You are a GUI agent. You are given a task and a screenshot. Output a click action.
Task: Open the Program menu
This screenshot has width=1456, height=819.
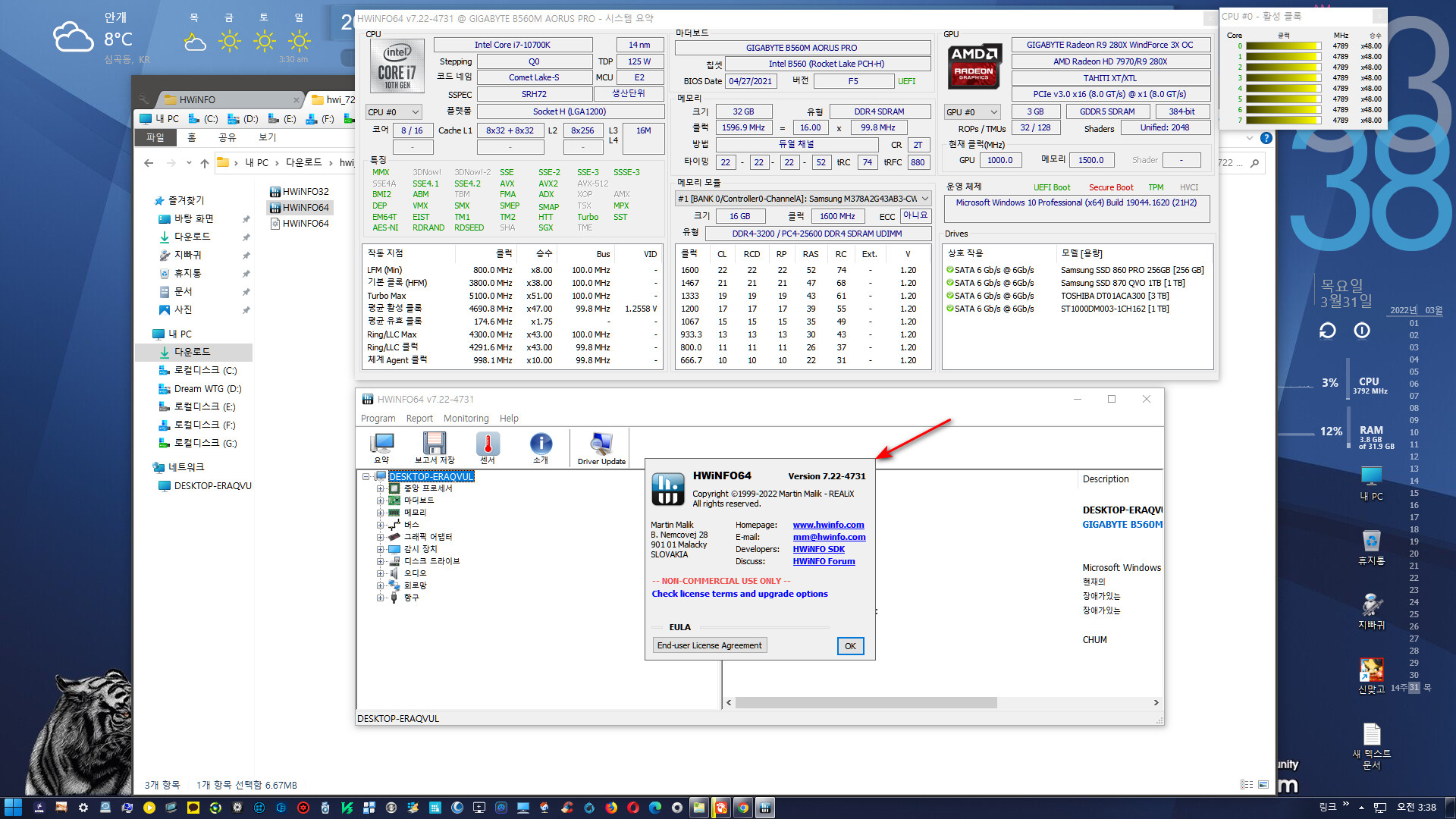[x=378, y=419]
